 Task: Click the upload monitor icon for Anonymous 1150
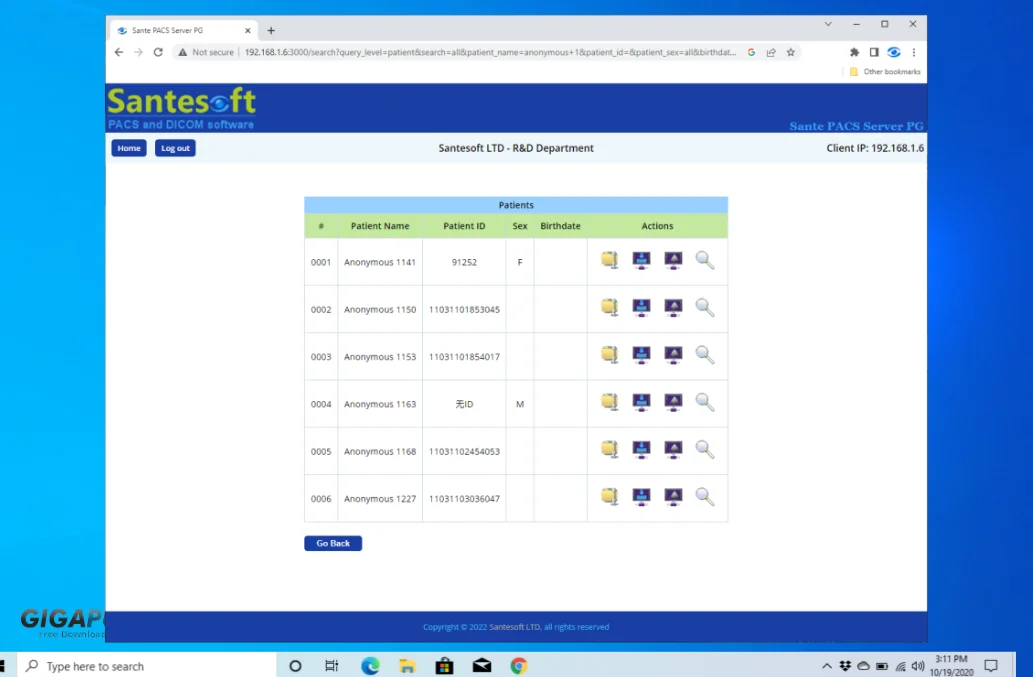tap(673, 308)
